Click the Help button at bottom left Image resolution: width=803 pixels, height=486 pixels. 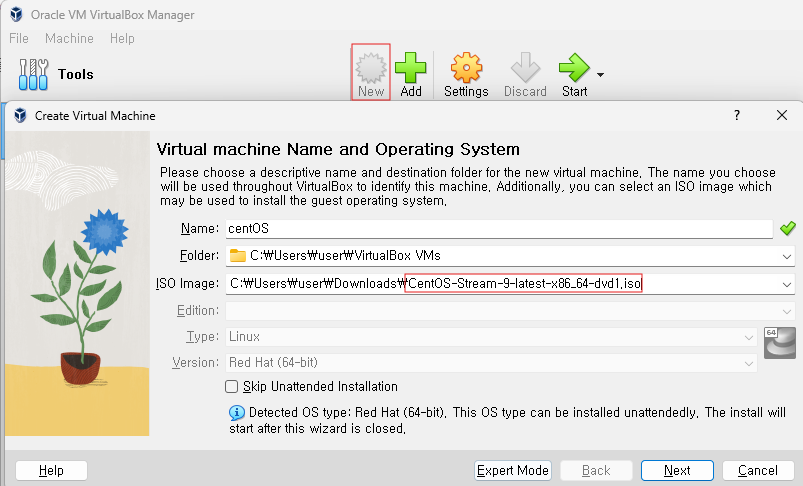click(x=51, y=470)
